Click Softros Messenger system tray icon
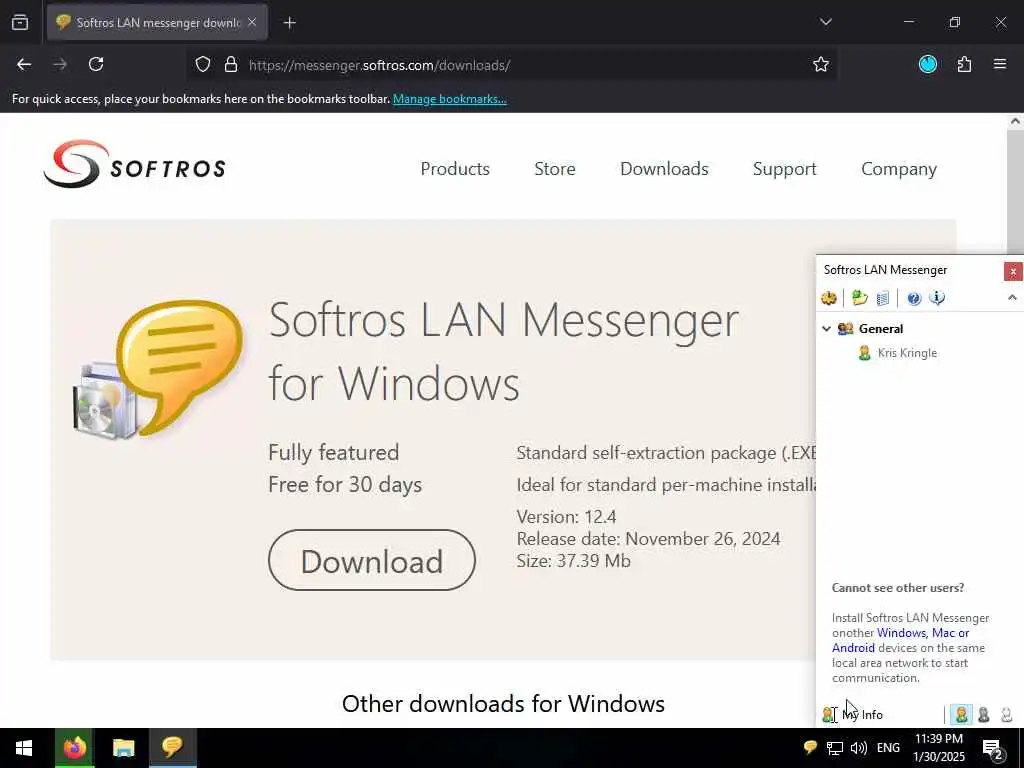 coord(810,748)
